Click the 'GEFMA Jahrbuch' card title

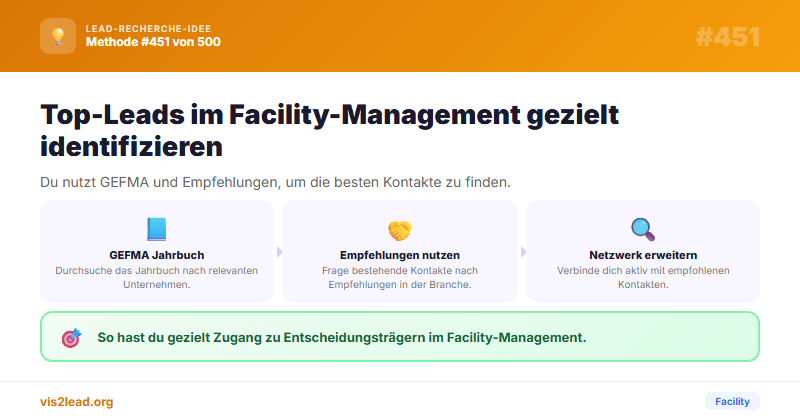point(157,255)
